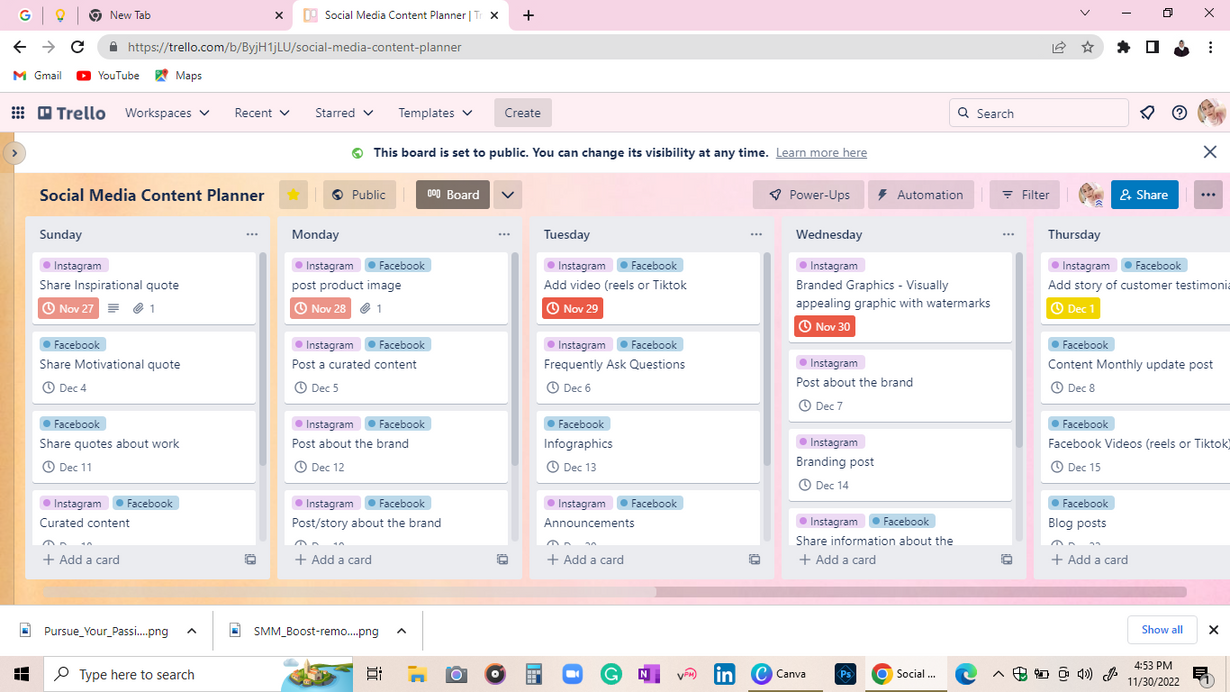The height and width of the screenshot is (692, 1230).
Task: Toggle the Nov 30 due date badge
Action: (824, 327)
